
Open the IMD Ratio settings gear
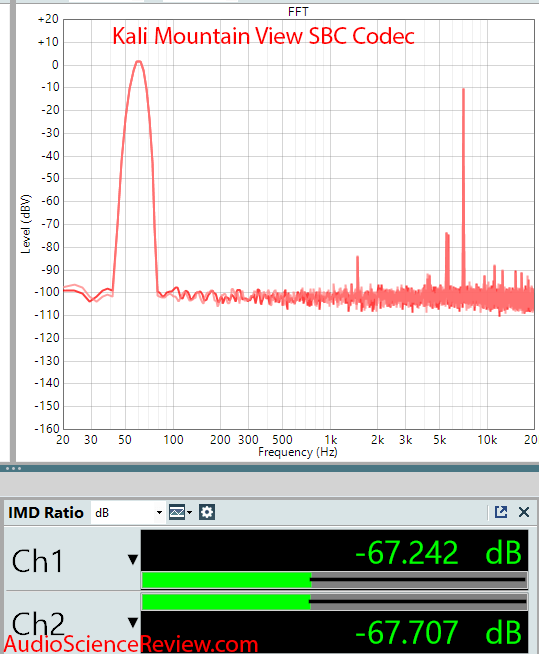207,512
